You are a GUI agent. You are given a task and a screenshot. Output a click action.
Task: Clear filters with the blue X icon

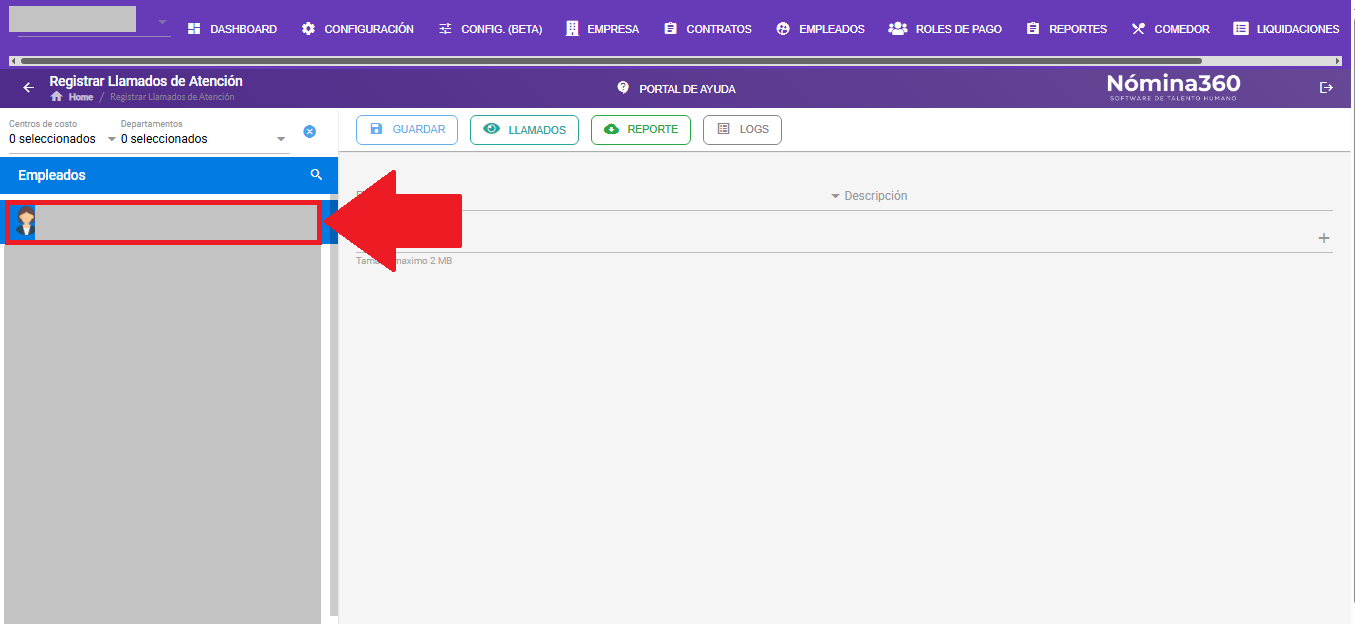[310, 132]
